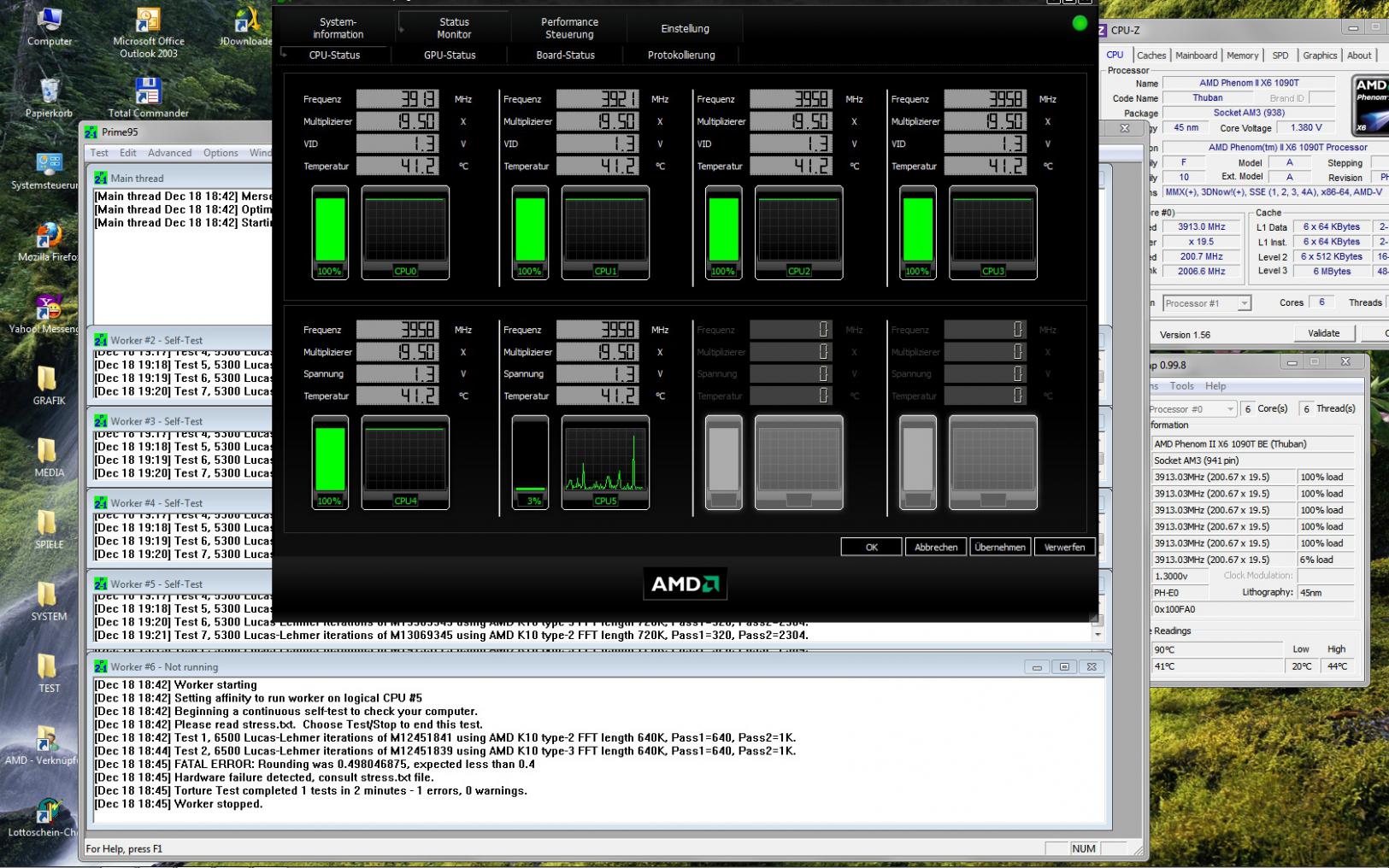Click the Worker #6 window icon
1389x868 pixels.
(x=101, y=666)
